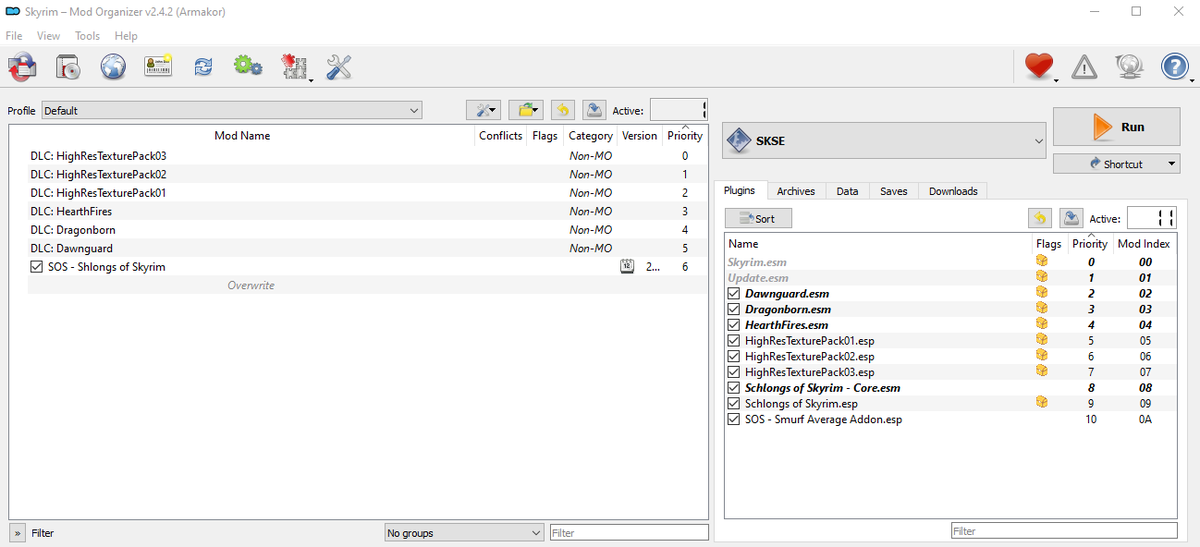Click the Sort plugins button
Viewport: 1200px width, 547px height.
(x=758, y=218)
